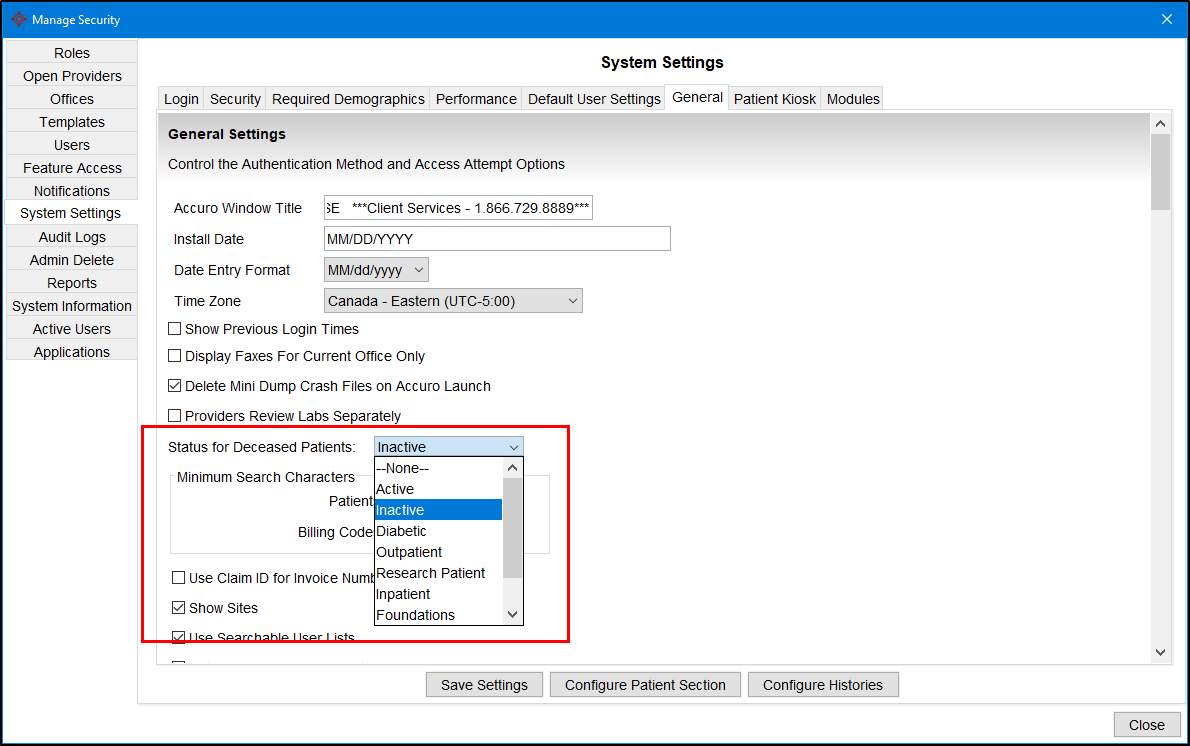The width and height of the screenshot is (1190, 746).
Task: Select Outpatient from the status list
Action: [409, 551]
